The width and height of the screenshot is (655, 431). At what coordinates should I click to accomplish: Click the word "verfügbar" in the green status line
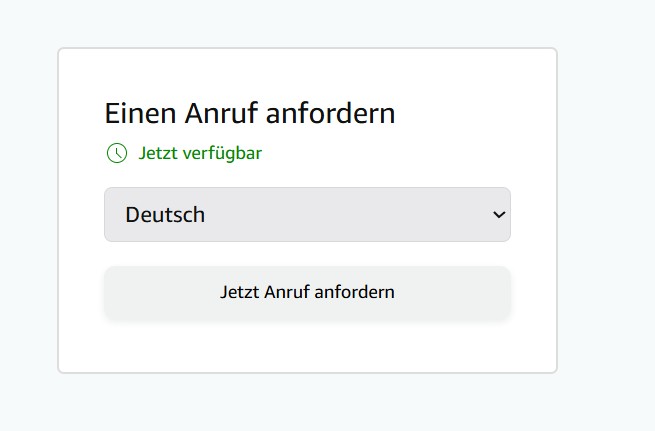pyautogui.click(x=222, y=153)
